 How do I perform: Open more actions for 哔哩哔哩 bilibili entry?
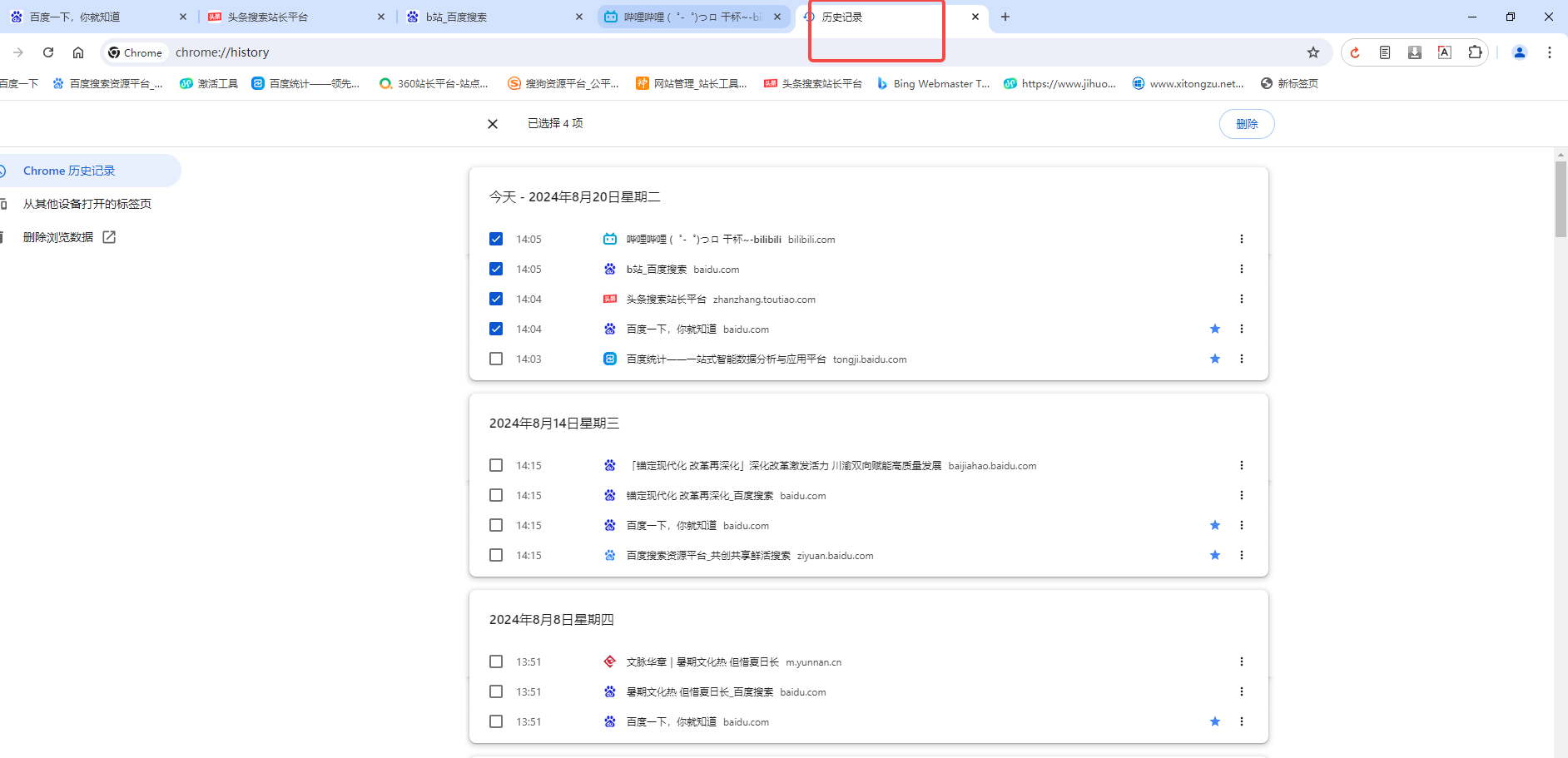pyautogui.click(x=1242, y=239)
